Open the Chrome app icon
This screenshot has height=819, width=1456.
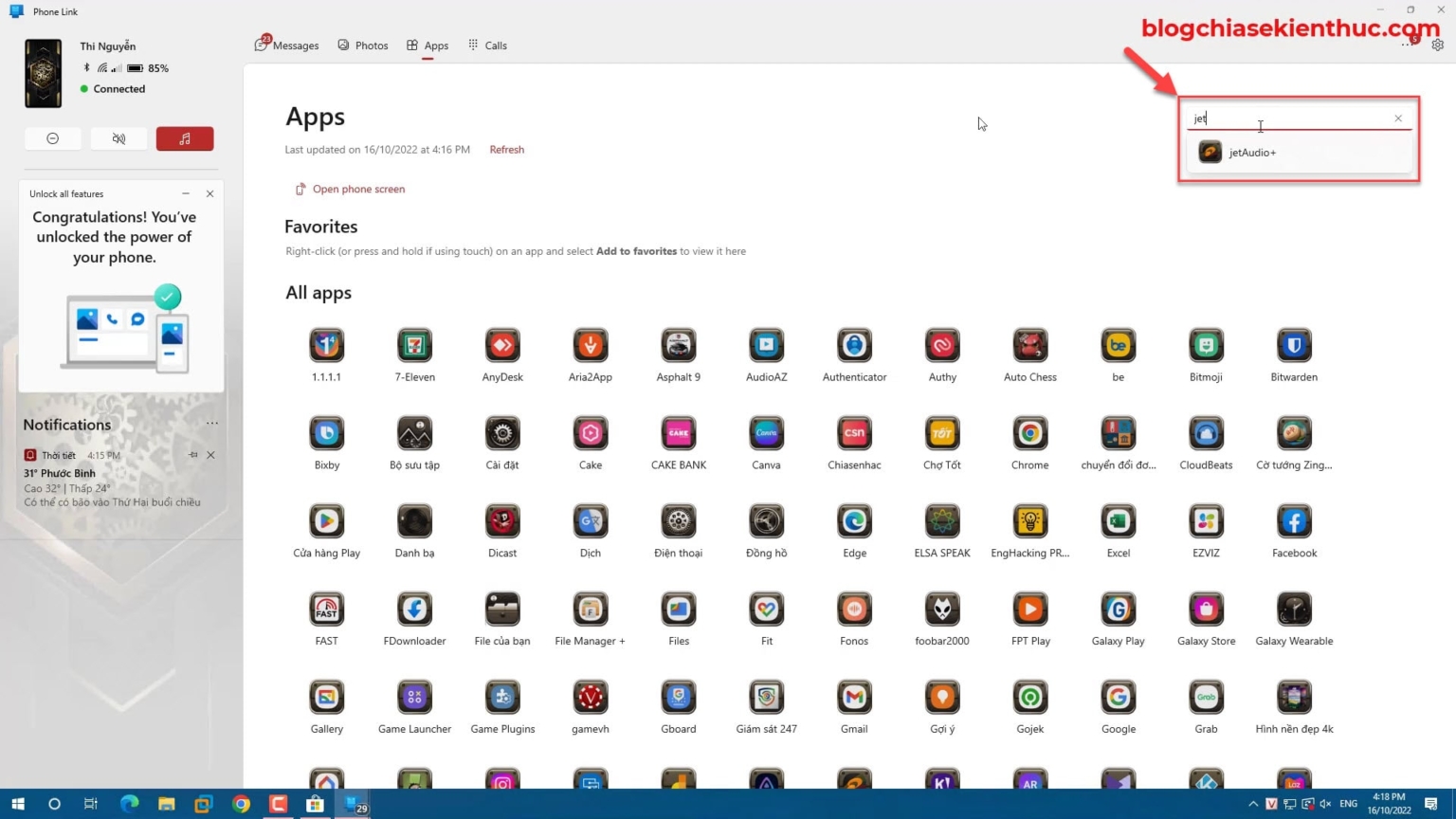tap(1029, 434)
